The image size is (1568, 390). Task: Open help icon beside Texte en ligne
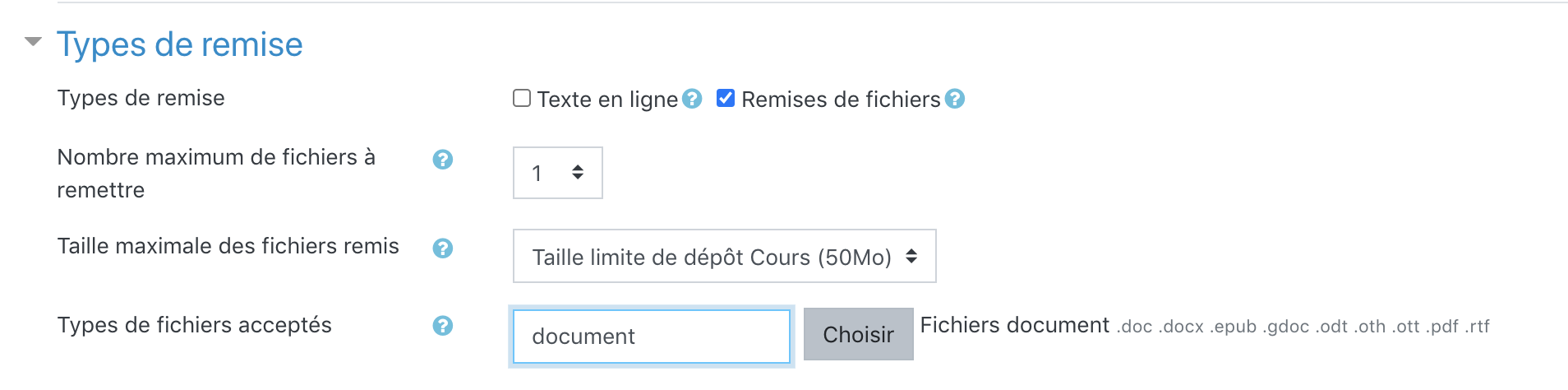tap(693, 99)
